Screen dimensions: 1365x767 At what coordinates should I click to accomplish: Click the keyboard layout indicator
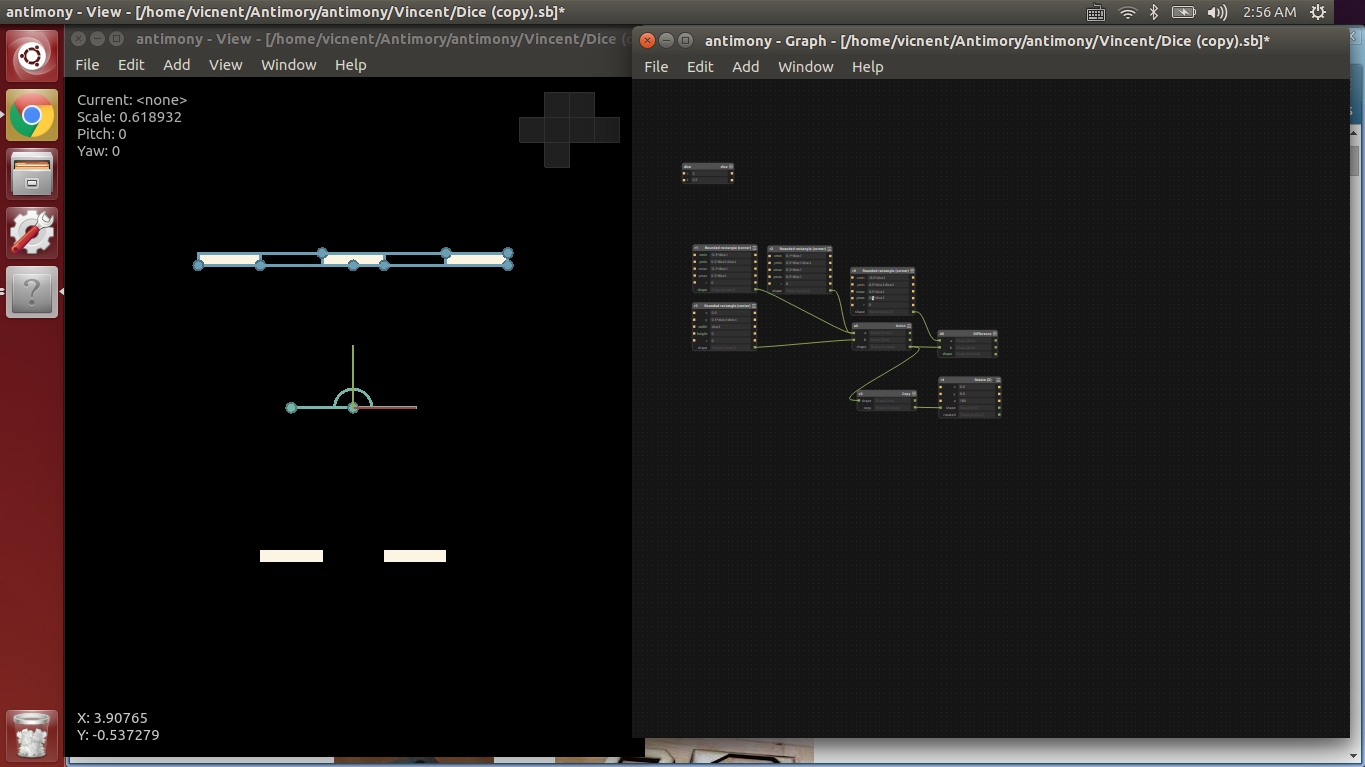pos(1096,12)
